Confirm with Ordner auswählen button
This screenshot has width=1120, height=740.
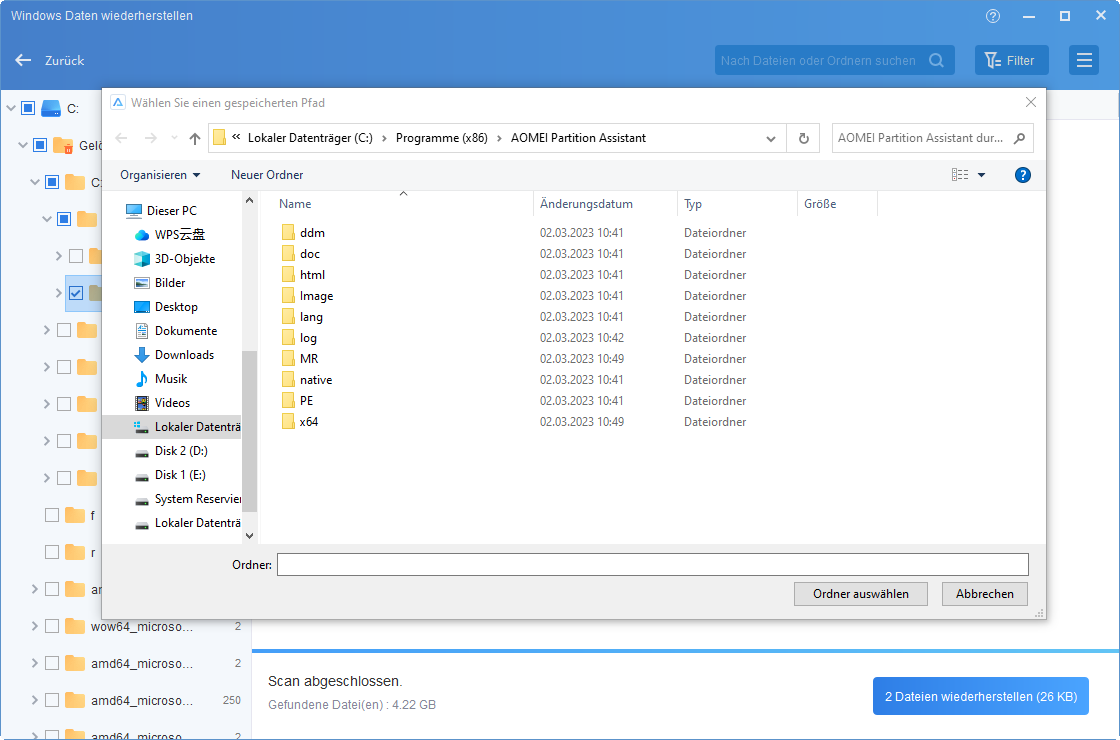[861, 594]
